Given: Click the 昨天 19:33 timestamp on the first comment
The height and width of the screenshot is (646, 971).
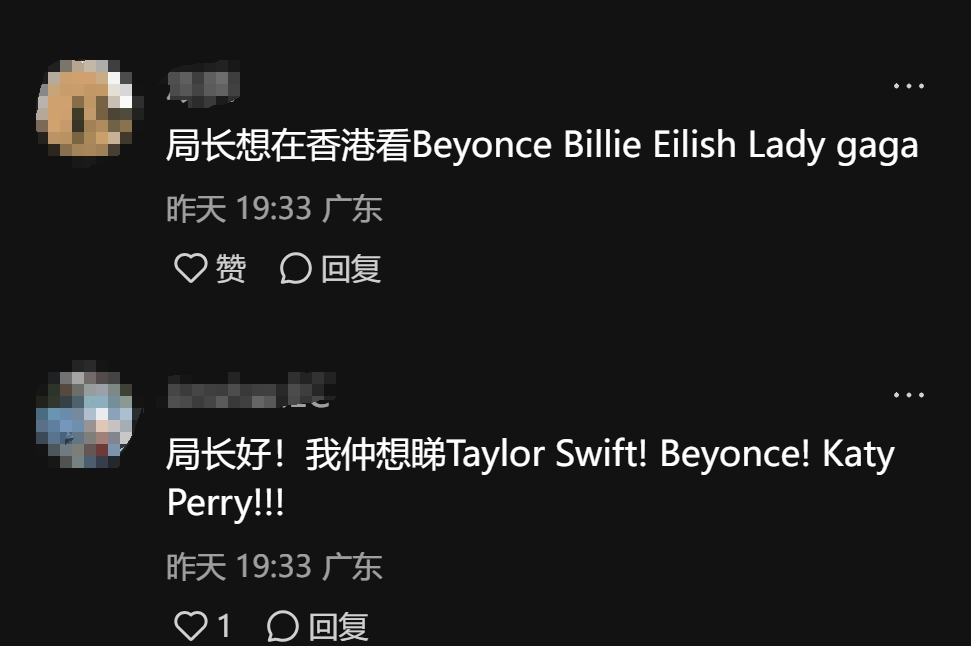Looking at the screenshot, I should click(x=238, y=208).
